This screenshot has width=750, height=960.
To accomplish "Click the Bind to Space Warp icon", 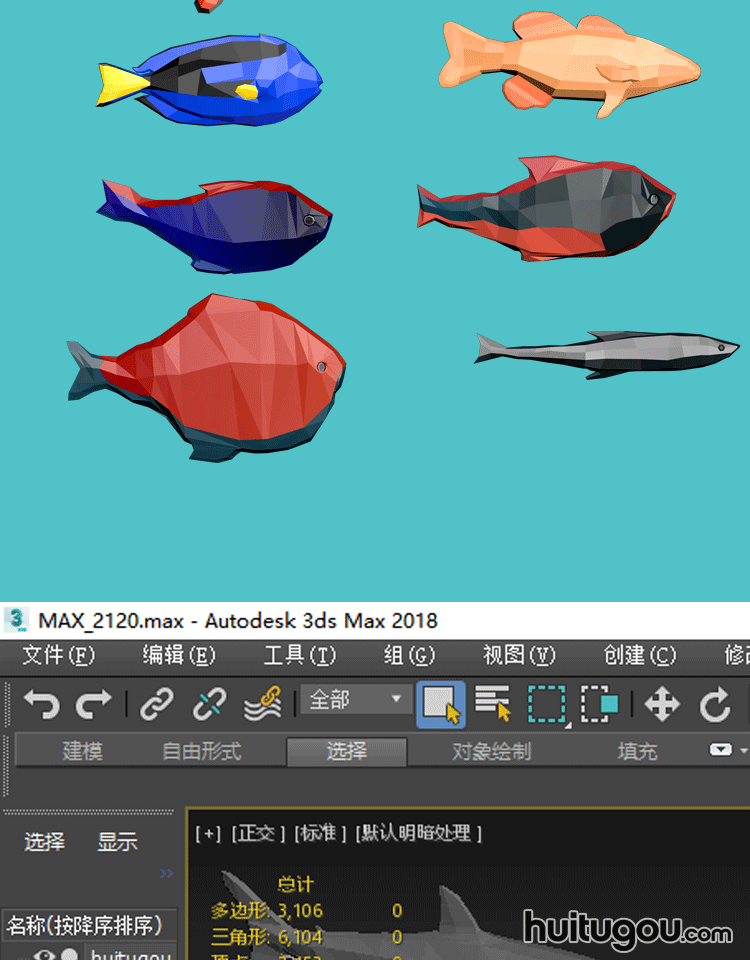I will [262, 704].
